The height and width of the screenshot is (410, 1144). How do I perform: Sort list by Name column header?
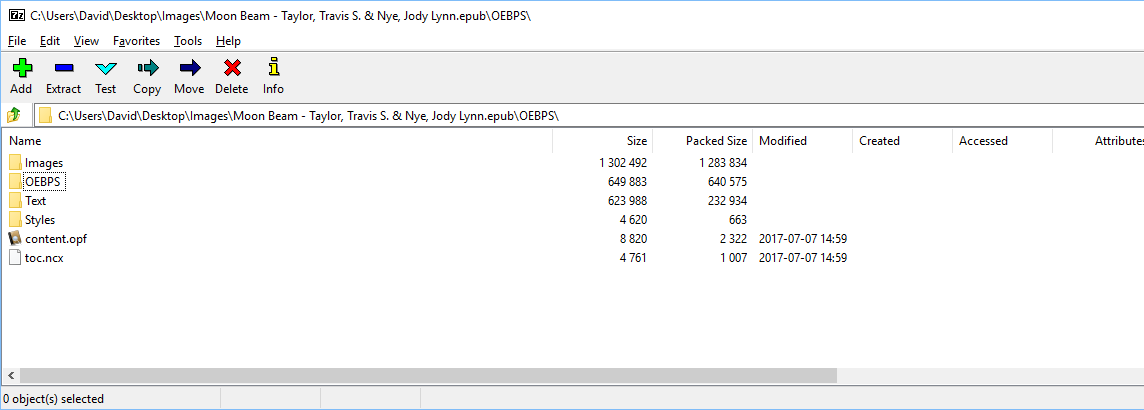pos(25,141)
